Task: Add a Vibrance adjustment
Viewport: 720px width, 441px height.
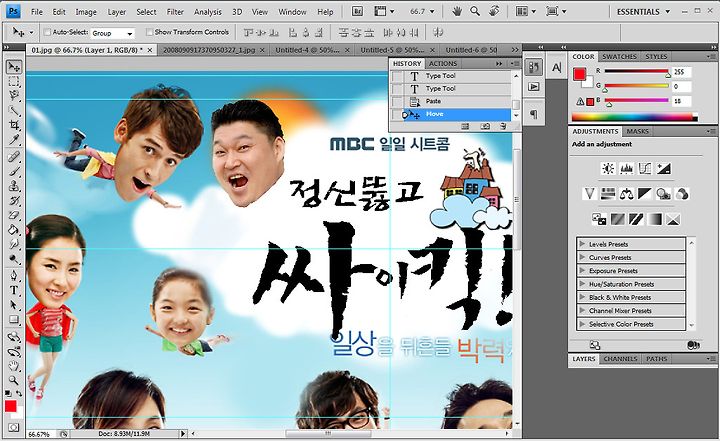Action: pyautogui.click(x=589, y=193)
